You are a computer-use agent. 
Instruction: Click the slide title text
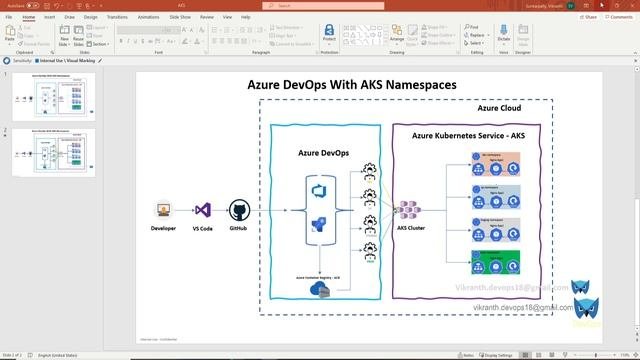click(x=352, y=84)
